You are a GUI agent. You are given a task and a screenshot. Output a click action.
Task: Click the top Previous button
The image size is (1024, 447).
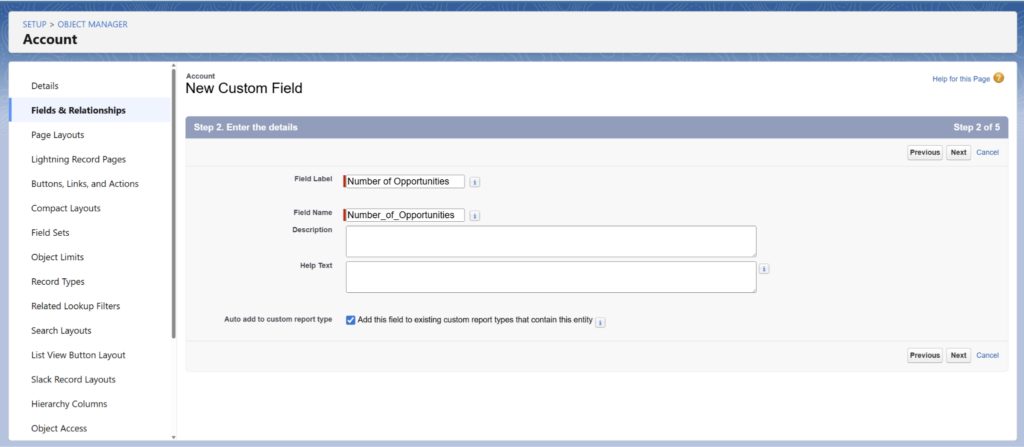pyautogui.click(x=924, y=153)
